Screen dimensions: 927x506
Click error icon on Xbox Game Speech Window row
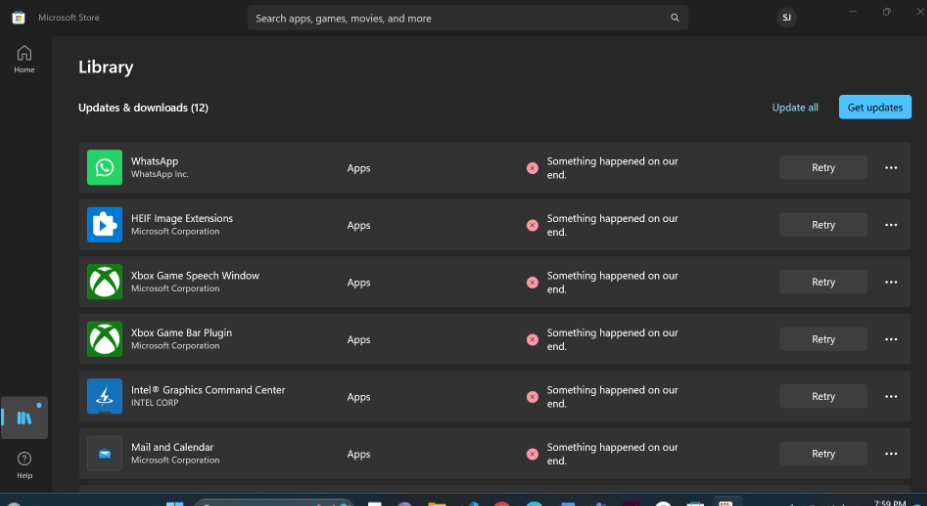tap(533, 283)
